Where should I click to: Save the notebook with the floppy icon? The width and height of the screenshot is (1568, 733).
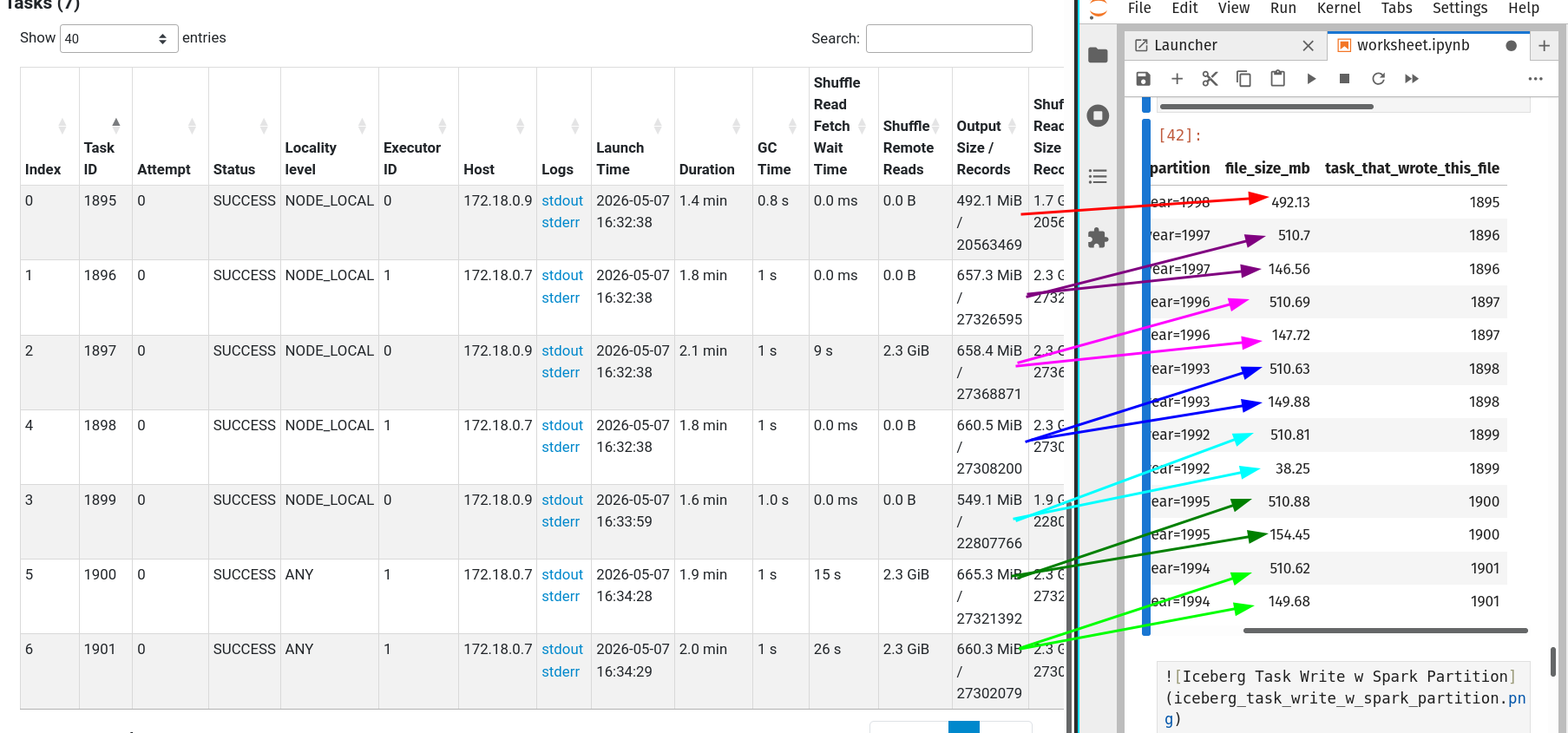point(1143,79)
